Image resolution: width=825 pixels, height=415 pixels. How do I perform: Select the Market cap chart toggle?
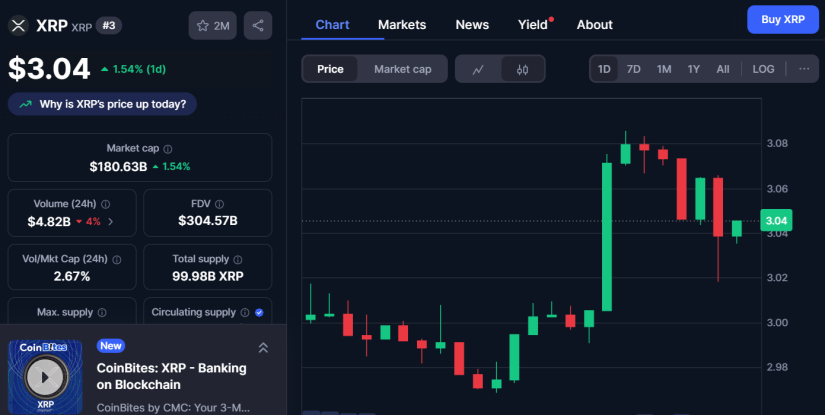coord(403,69)
